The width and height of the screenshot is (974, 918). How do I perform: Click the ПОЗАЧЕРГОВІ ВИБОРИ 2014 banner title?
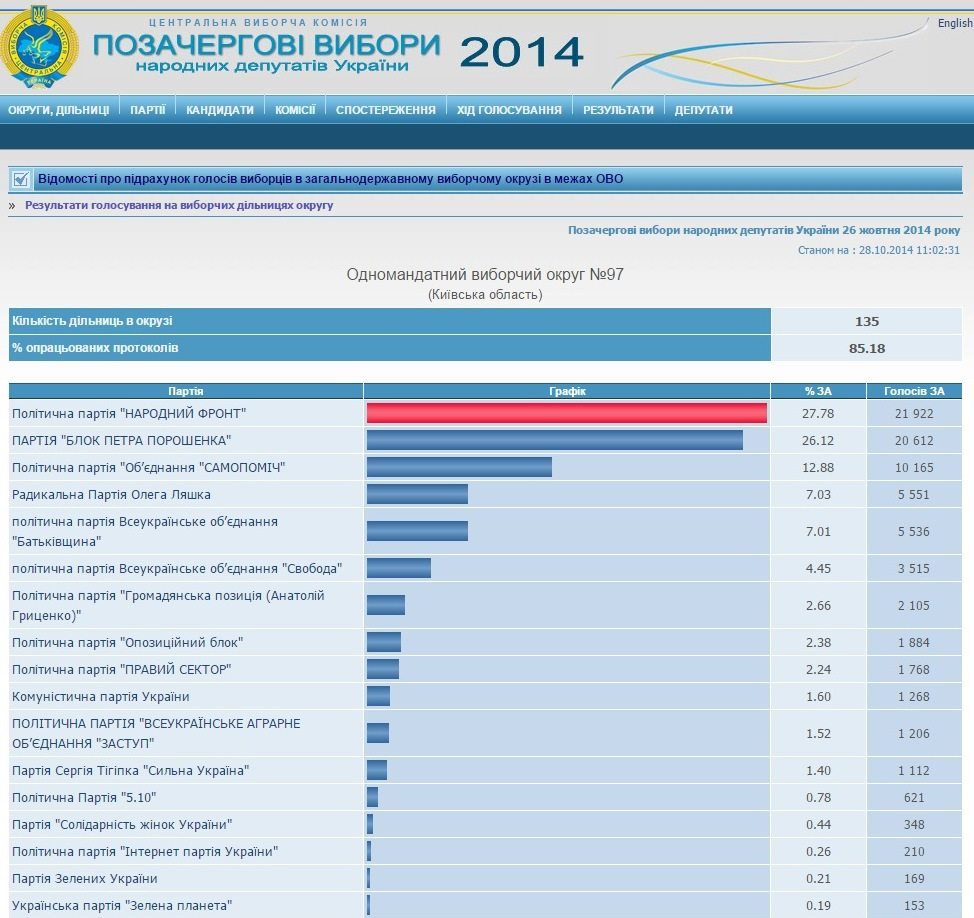338,51
